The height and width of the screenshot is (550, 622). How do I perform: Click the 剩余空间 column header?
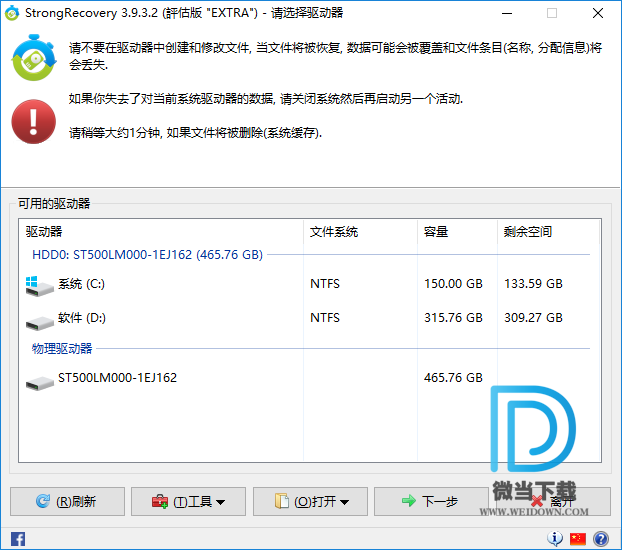point(548,232)
